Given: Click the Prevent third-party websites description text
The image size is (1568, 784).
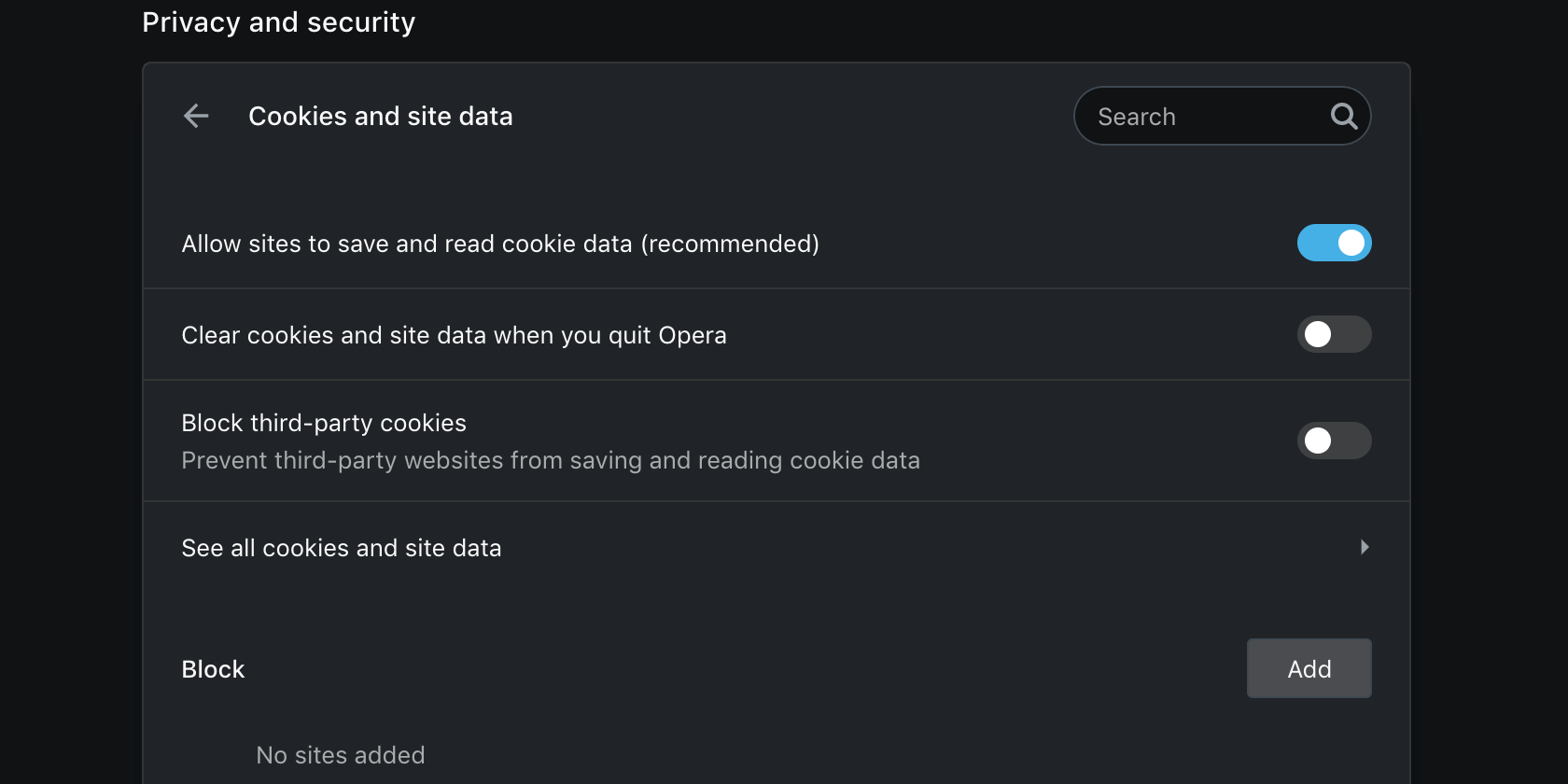Looking at the screenshot, I should click(x=550, y=460).
